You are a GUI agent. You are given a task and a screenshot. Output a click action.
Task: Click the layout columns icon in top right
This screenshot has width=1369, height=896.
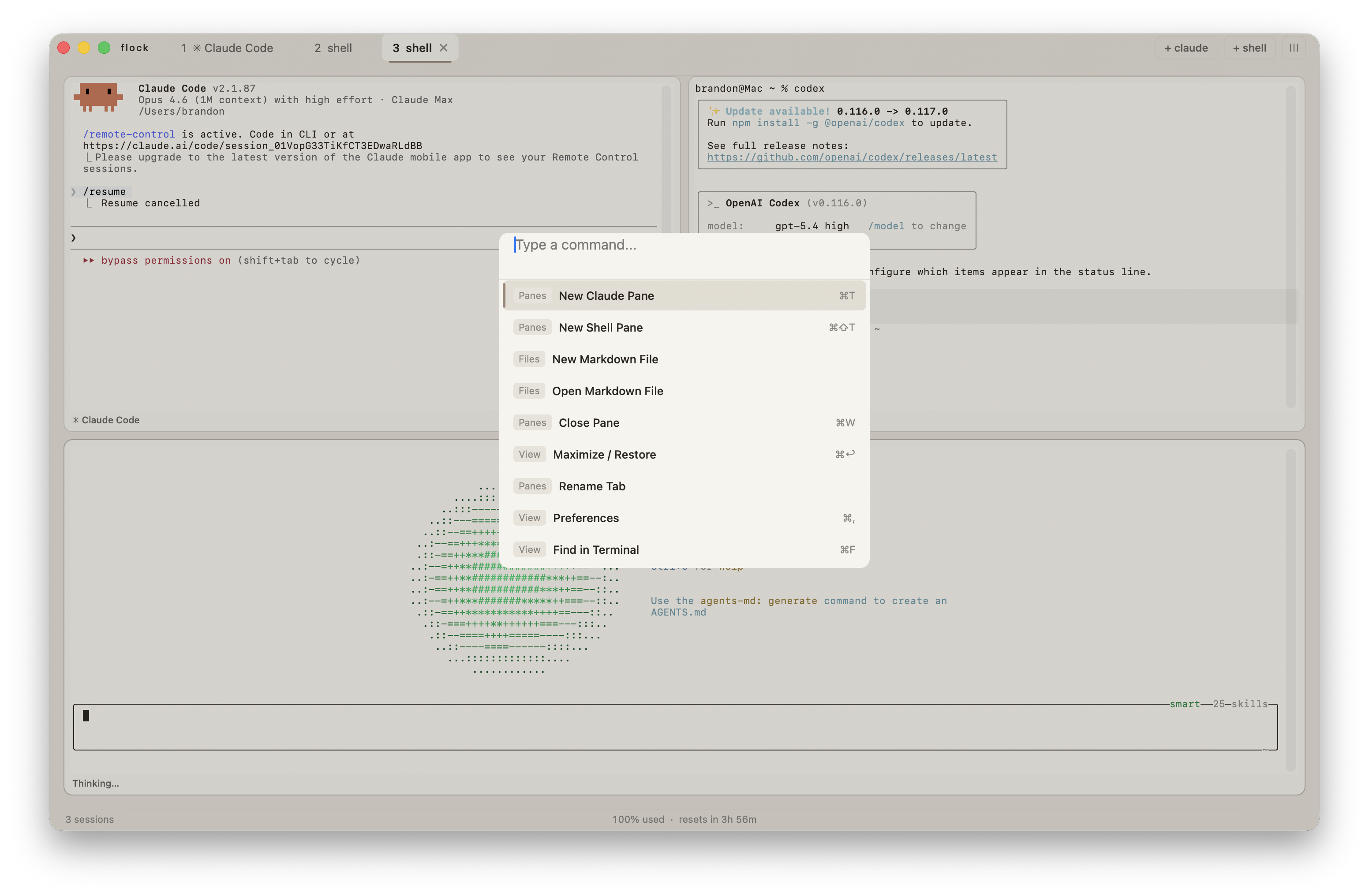point(1293,48)
